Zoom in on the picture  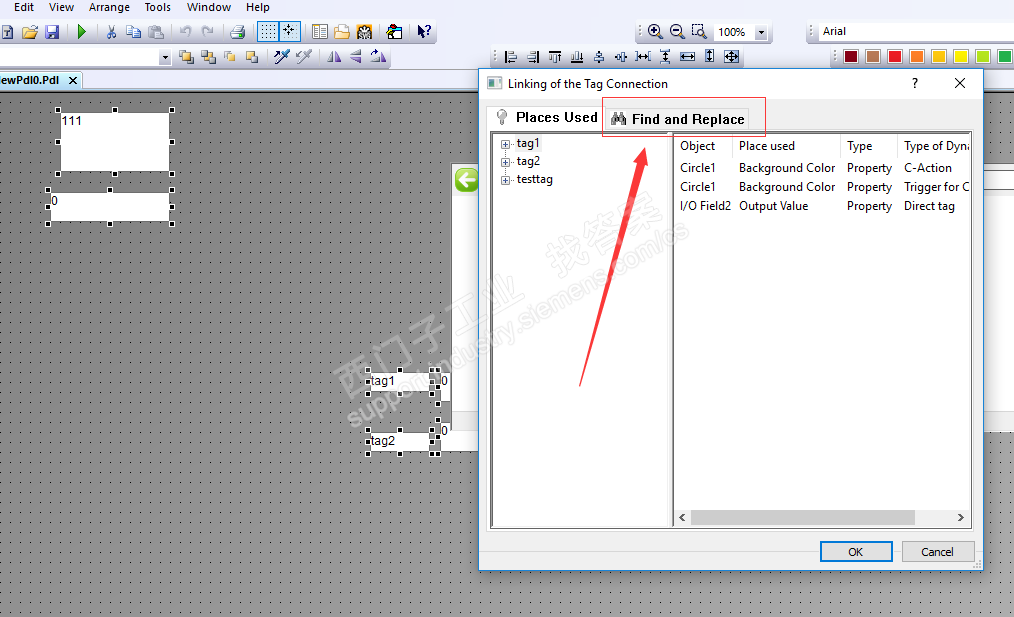pyautogui.click(x=655, y=32)
